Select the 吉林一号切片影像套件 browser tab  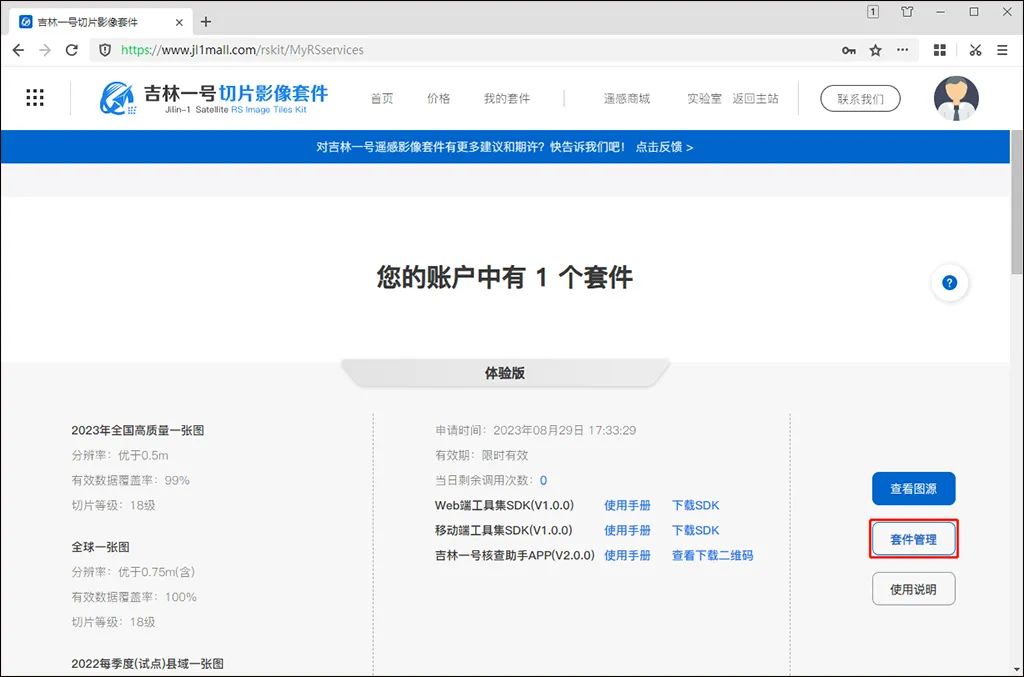(101, 22)
